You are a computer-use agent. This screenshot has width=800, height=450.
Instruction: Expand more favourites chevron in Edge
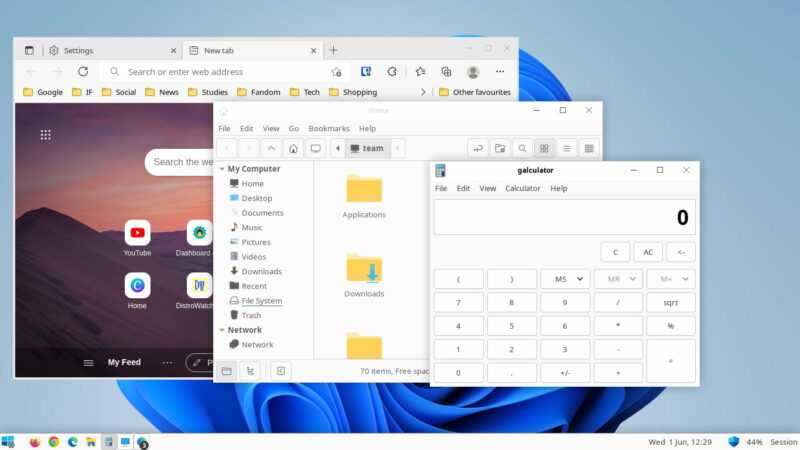pos(423,92)
